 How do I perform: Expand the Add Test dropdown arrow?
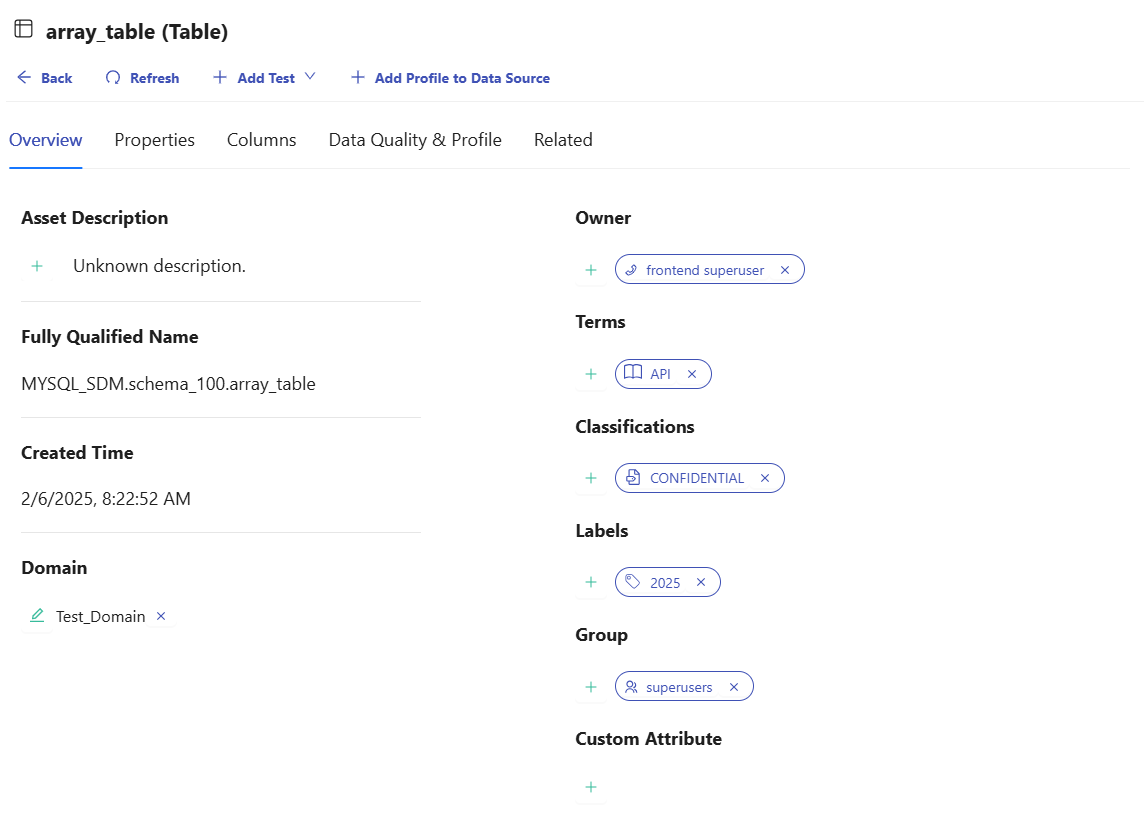click(310, 77)
